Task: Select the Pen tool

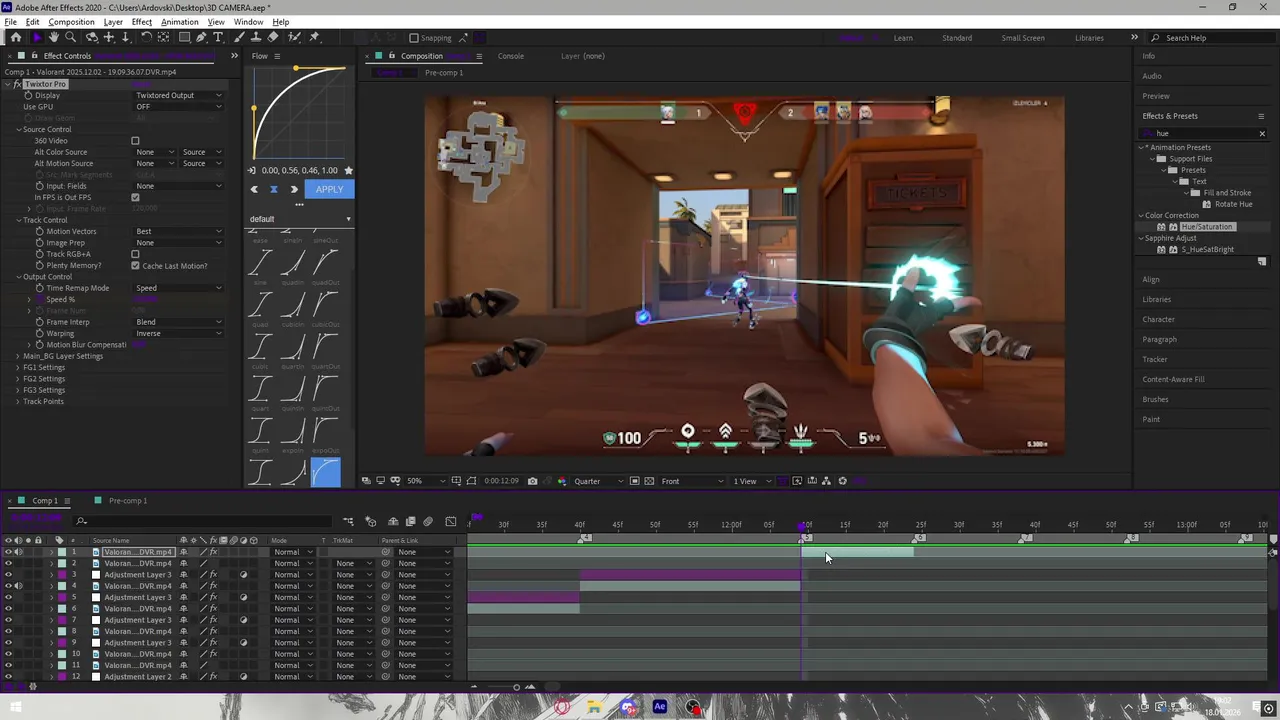Action: 201,37
